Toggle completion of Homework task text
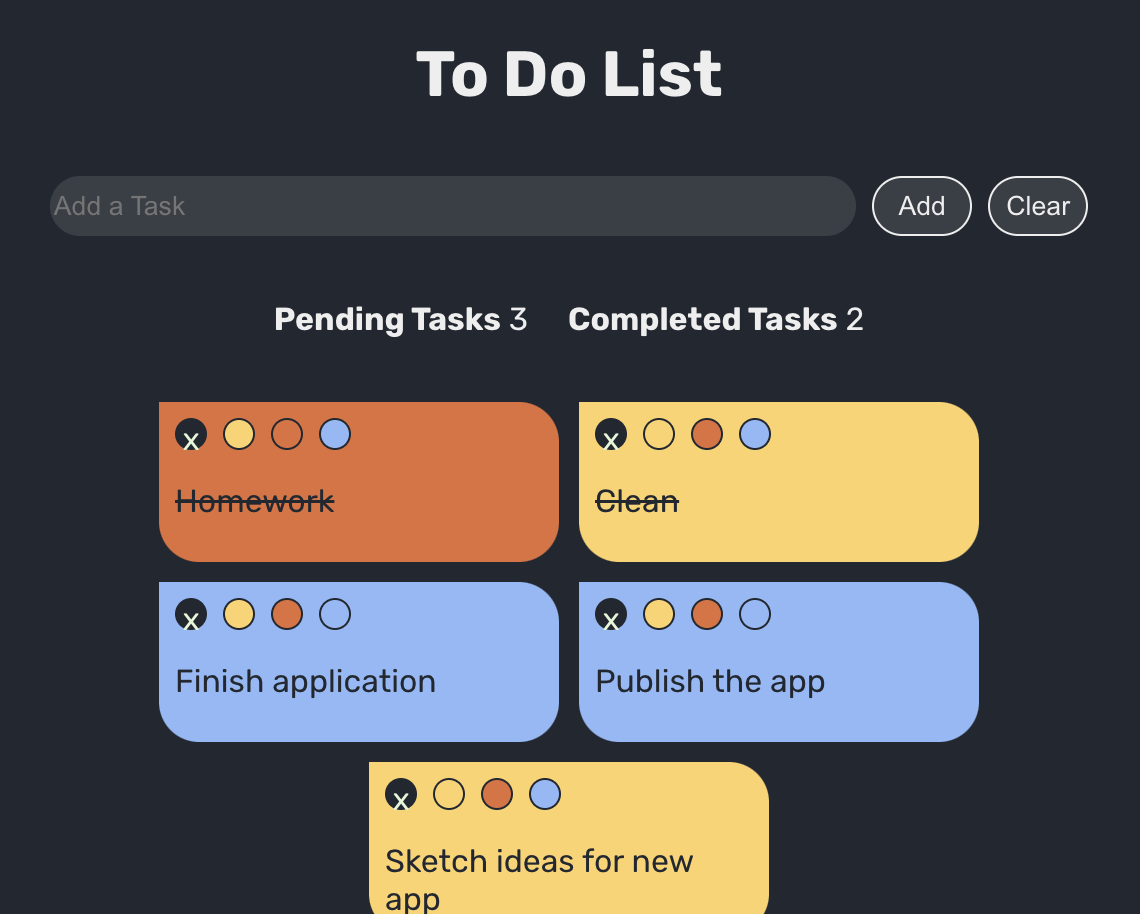Viewport: 1140px width, 914px height. pyautogui.click(x=254, y=501)
